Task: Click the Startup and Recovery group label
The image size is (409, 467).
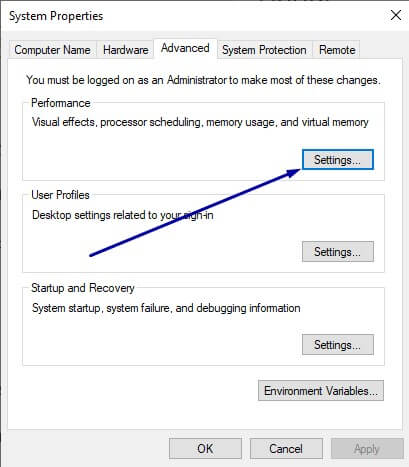Action: (83, 288)
